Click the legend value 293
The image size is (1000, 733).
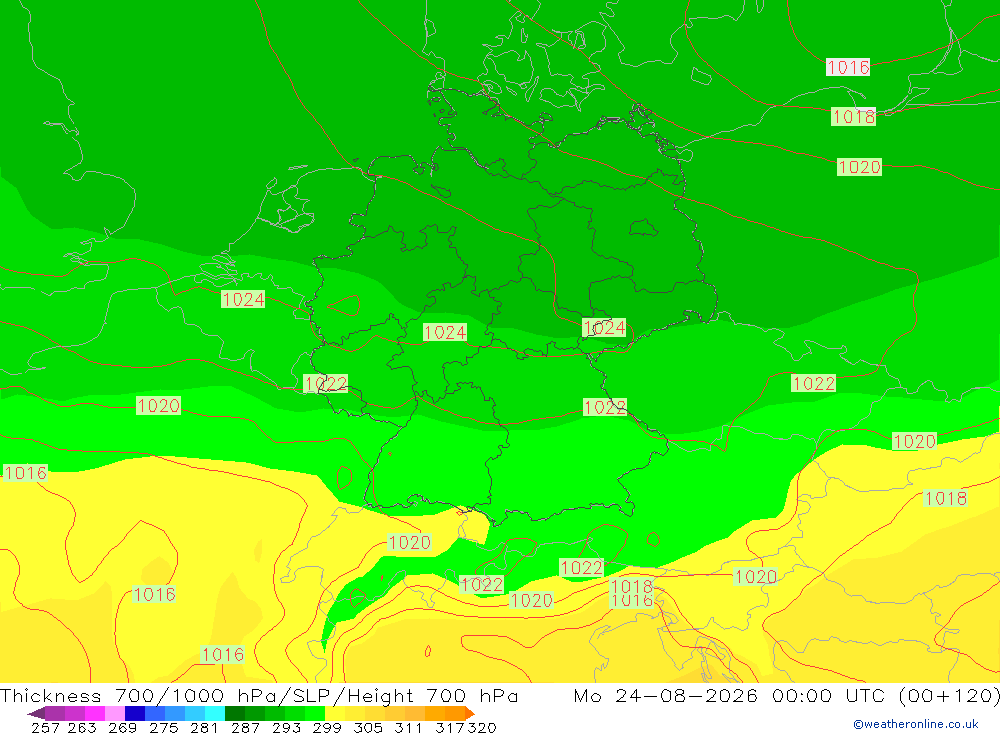[x=286, y=727]
